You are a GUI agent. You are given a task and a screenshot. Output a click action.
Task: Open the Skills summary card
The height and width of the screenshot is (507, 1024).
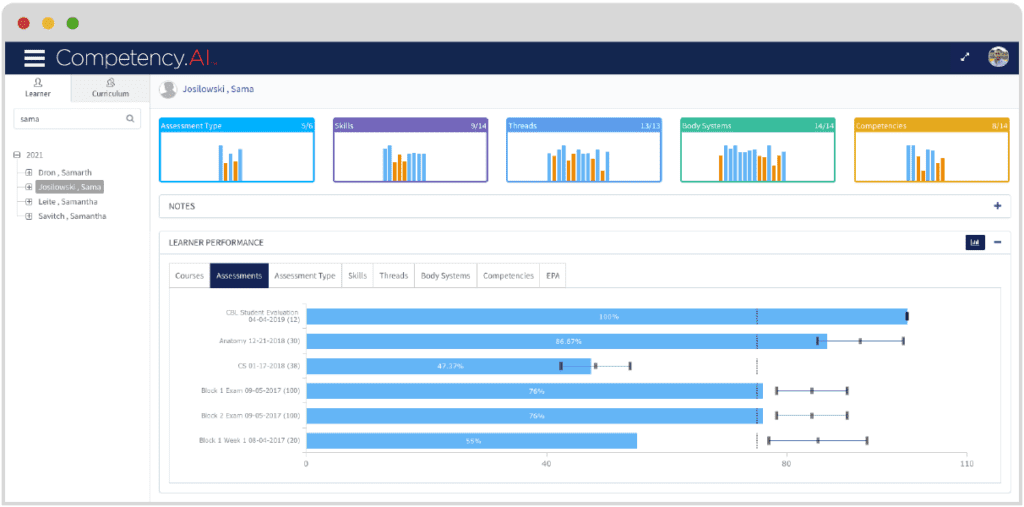410,150
